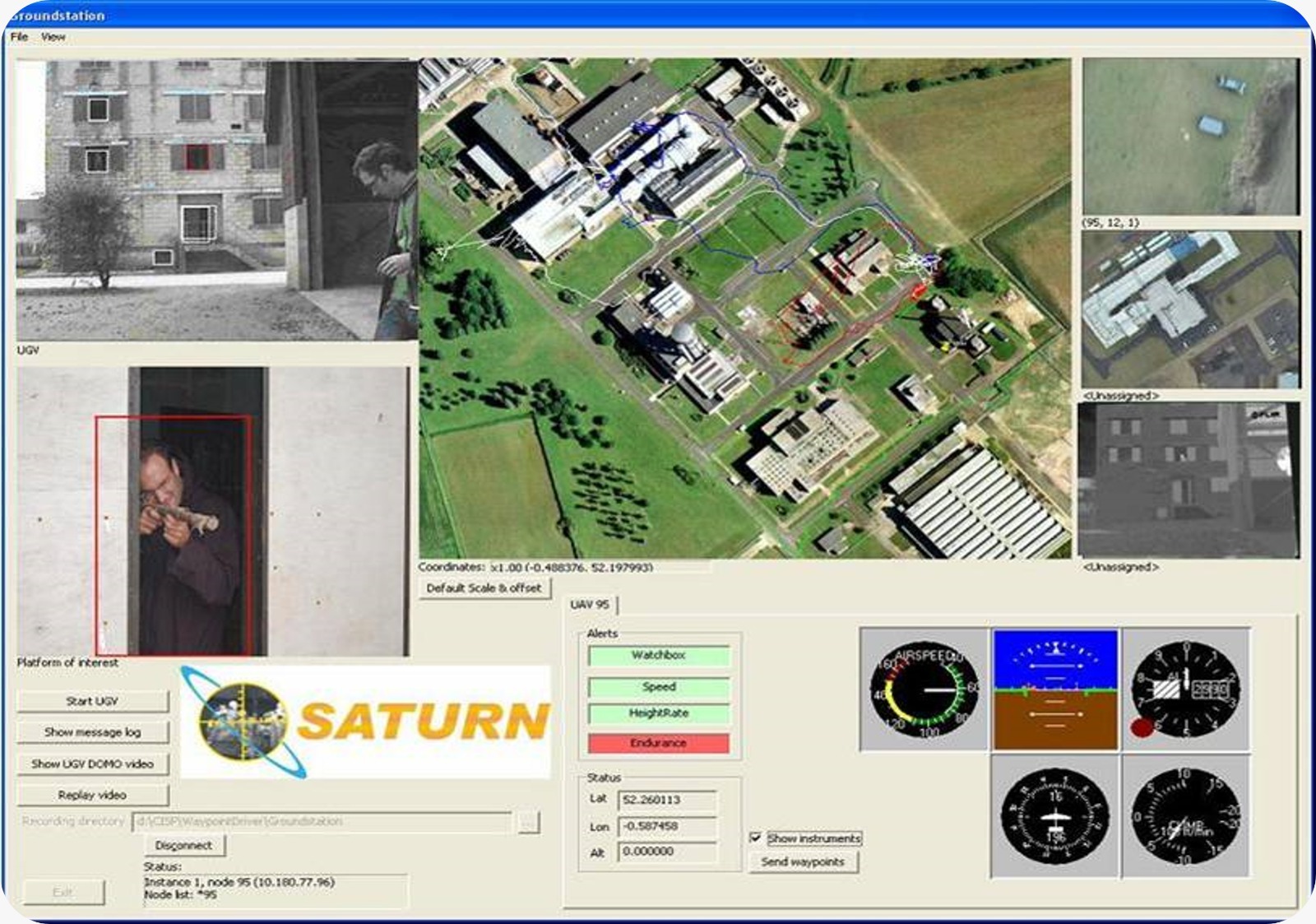Click the green HeightRate alert indicator

pos(658,713)
